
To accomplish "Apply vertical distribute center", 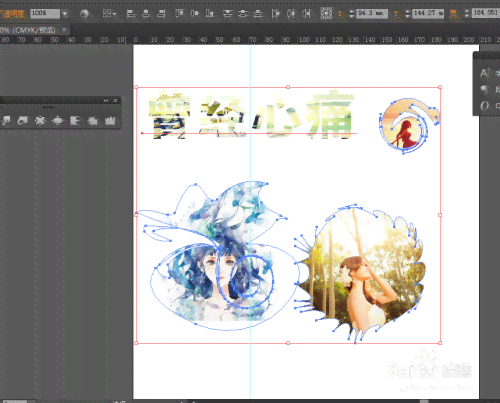I will pos(243,14).
